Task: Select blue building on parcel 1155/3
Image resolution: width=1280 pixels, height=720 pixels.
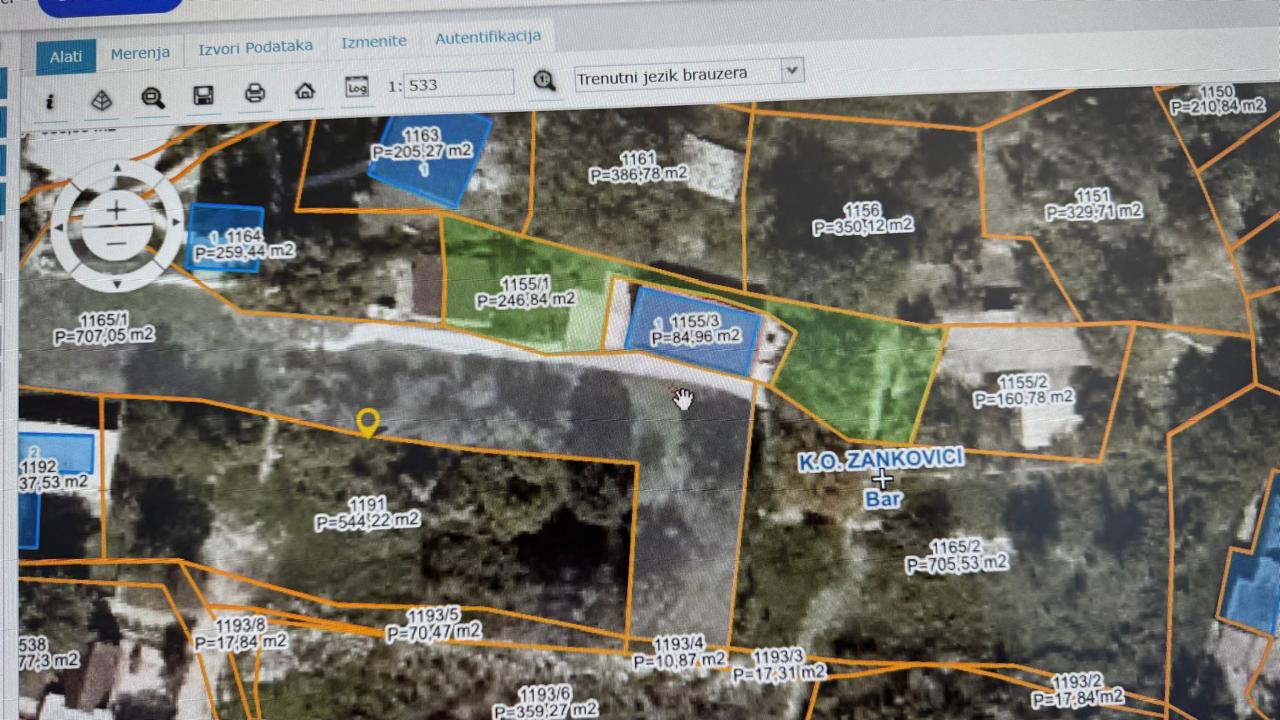Action: (x=693, y=331)
